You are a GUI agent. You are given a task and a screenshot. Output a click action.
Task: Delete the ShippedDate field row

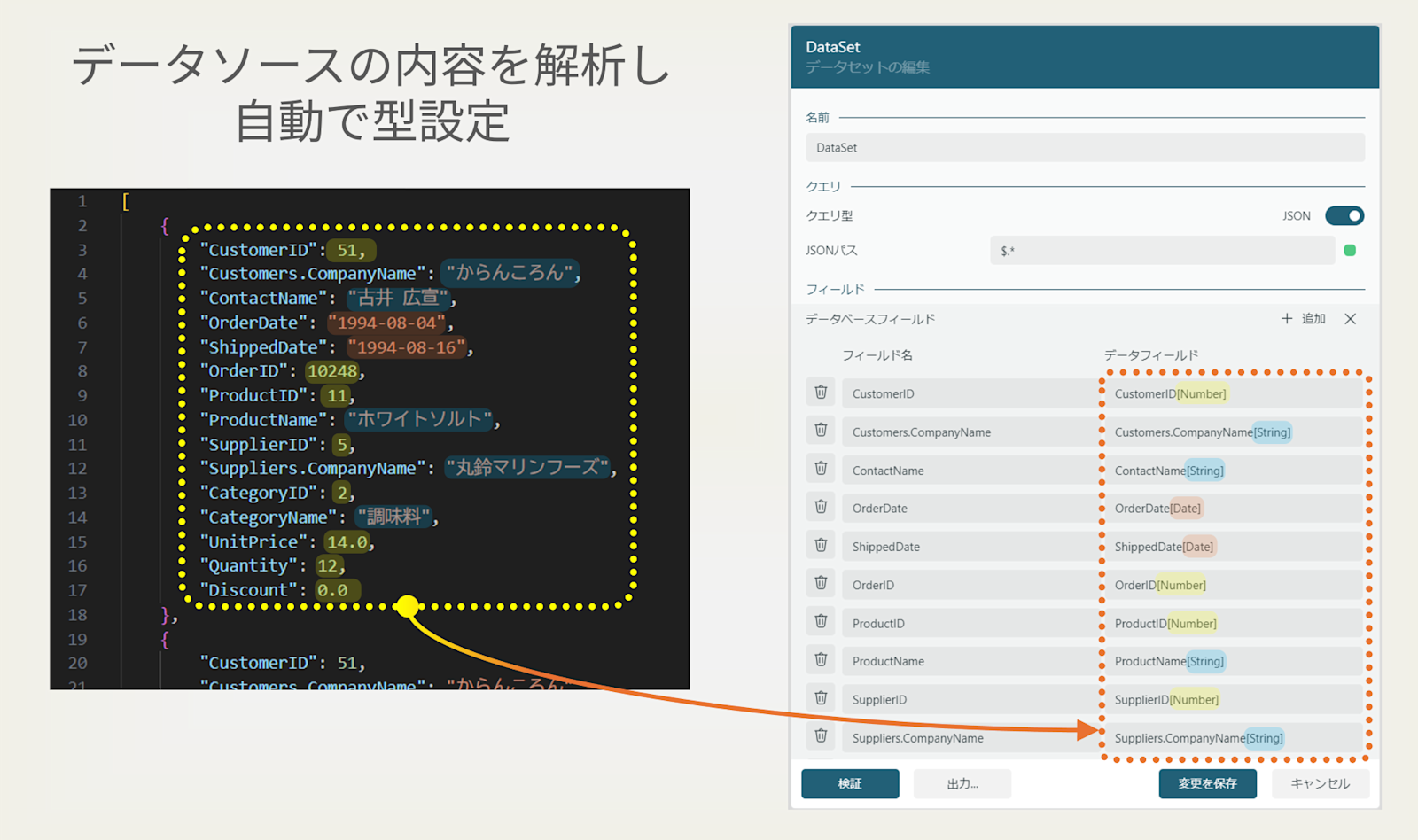(821, 545)
